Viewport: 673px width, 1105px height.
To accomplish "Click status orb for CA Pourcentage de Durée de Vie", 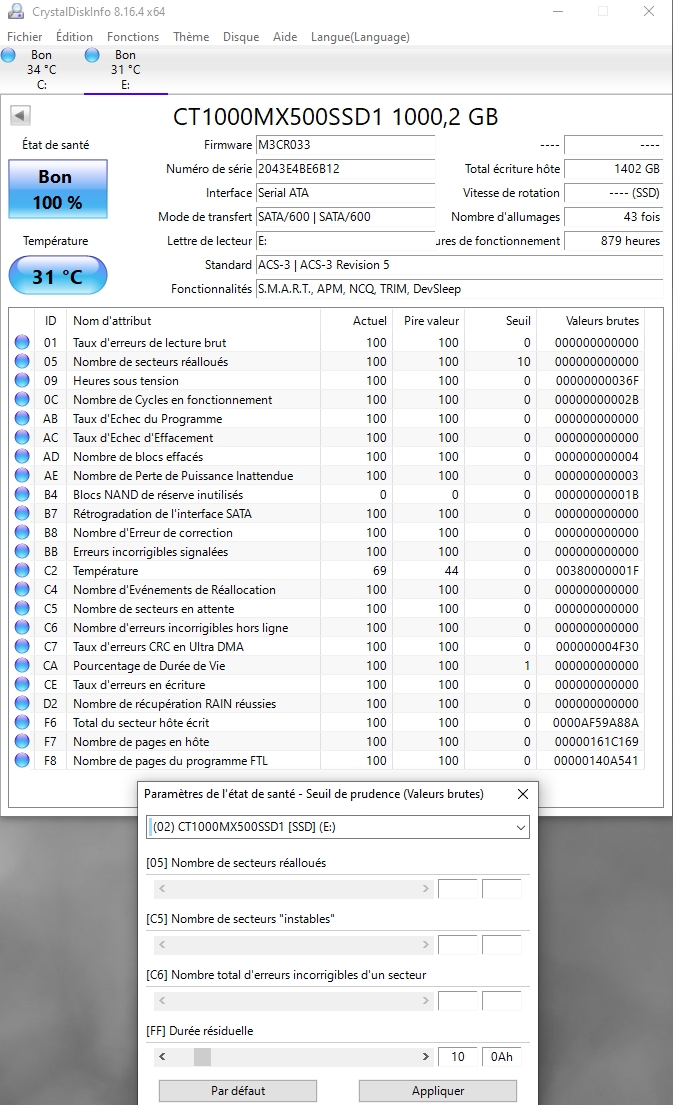I will [23, 665].
